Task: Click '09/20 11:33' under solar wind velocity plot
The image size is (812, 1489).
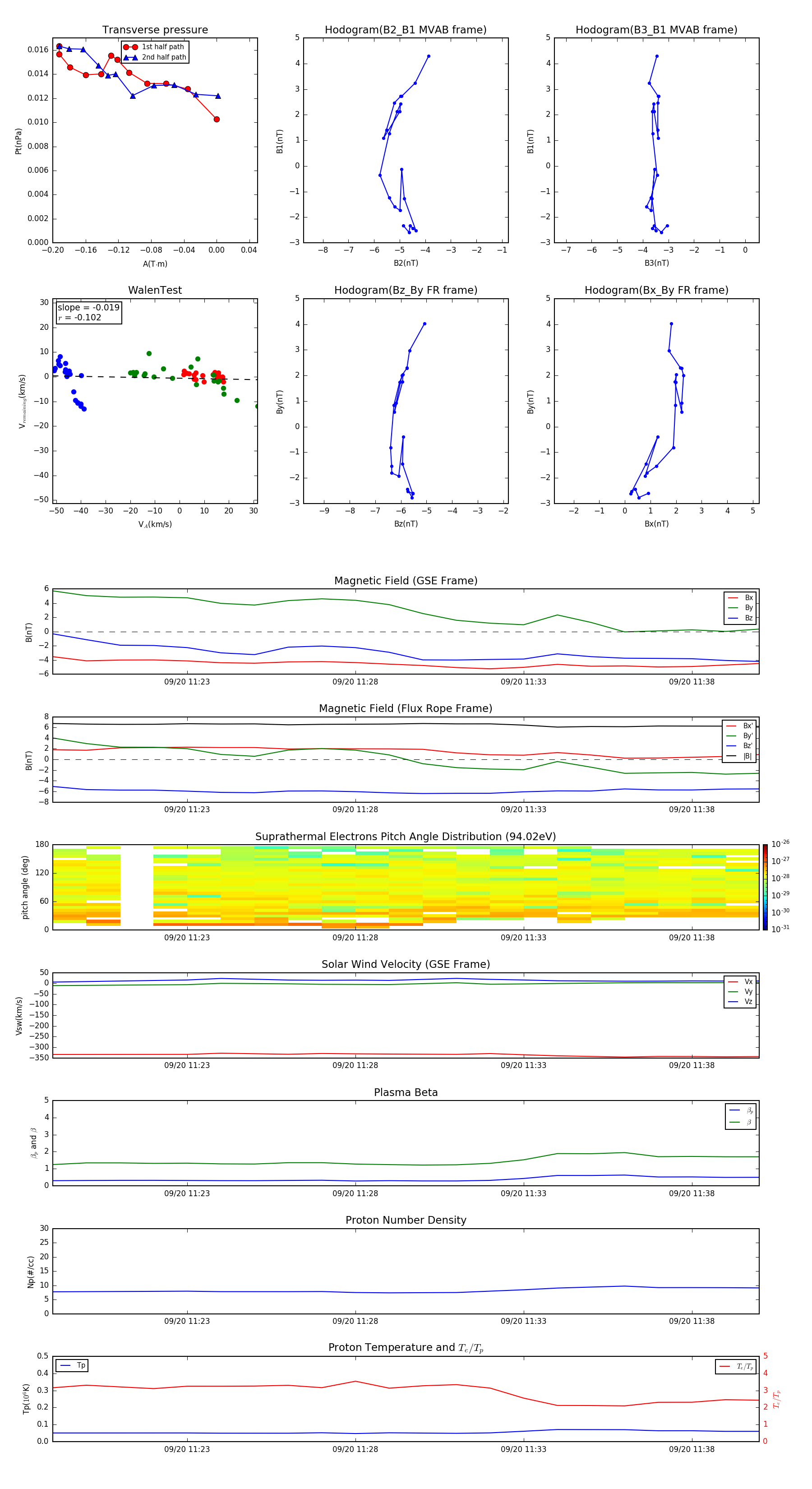Action: (524, 1065)
